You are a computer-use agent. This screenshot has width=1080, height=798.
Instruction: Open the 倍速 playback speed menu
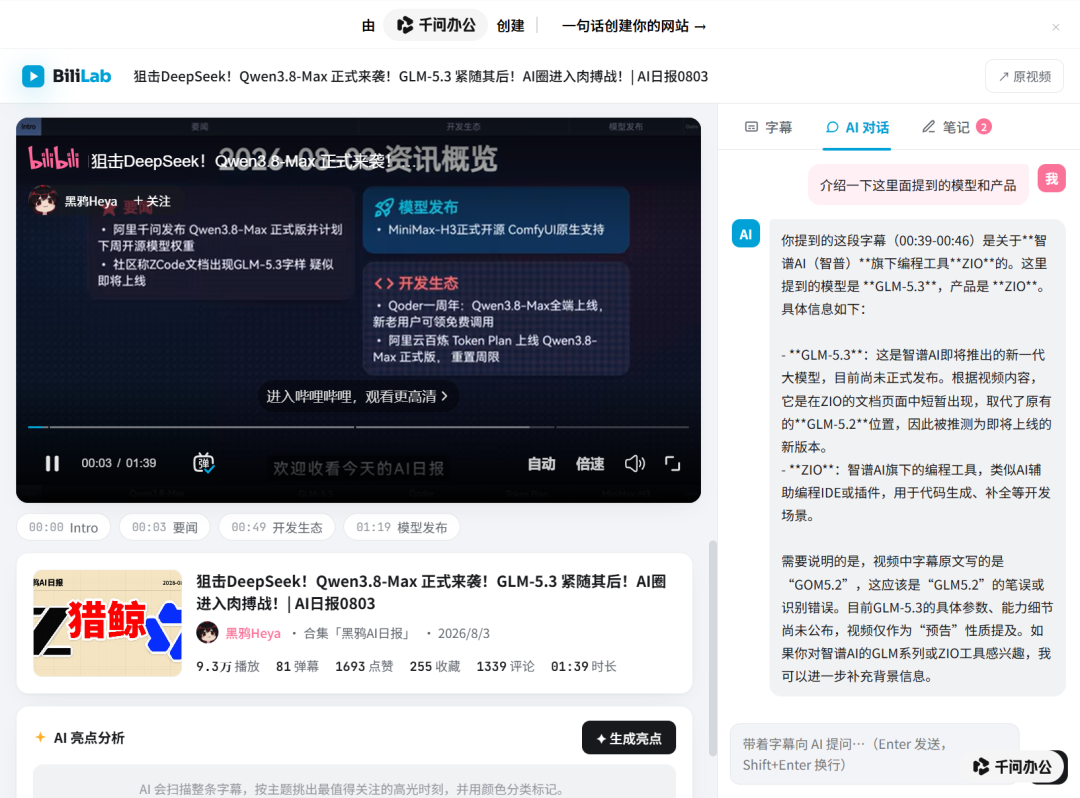(x=590, y=464)
